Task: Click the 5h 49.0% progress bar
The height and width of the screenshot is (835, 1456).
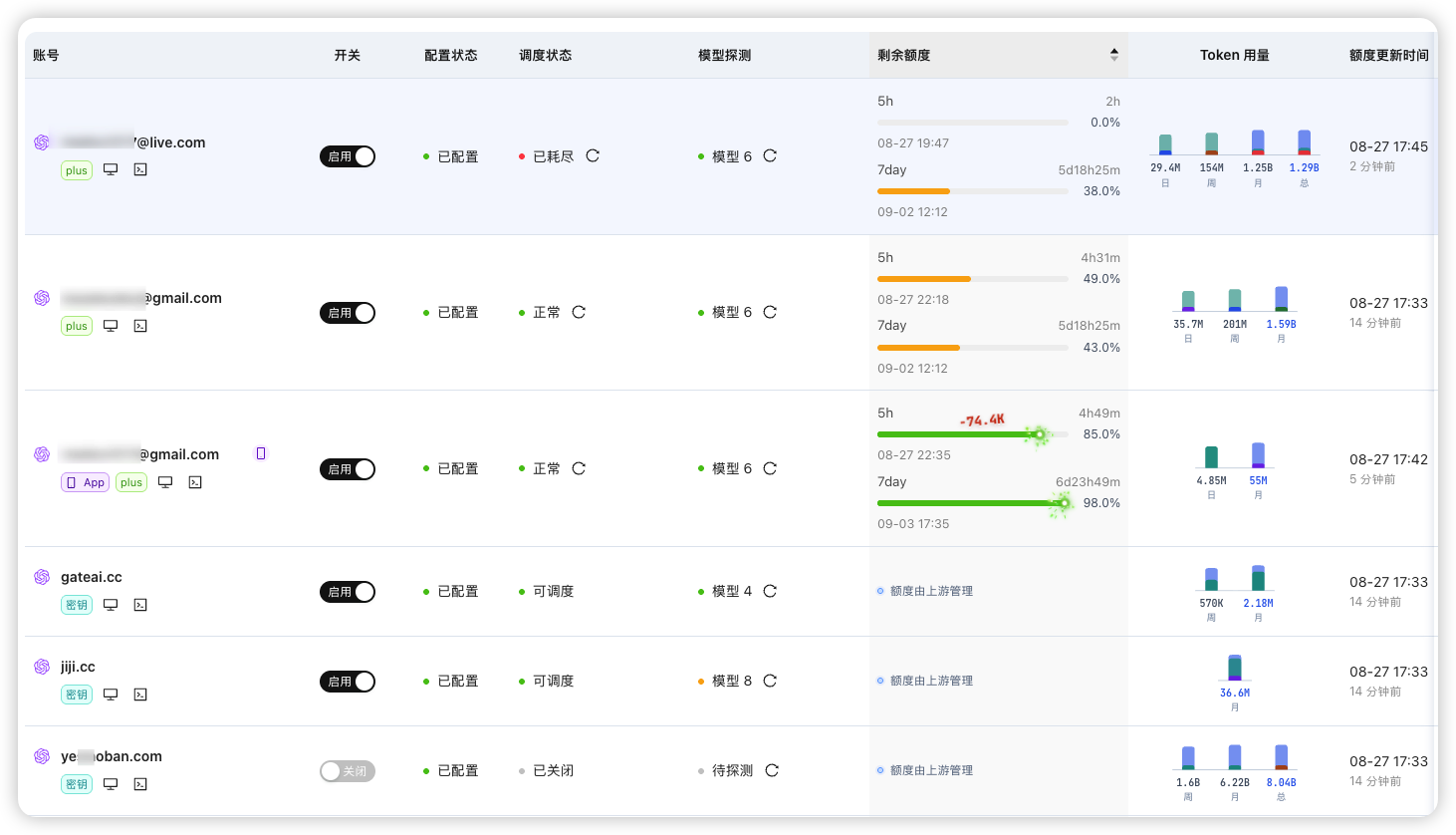Action: (972, 279)
